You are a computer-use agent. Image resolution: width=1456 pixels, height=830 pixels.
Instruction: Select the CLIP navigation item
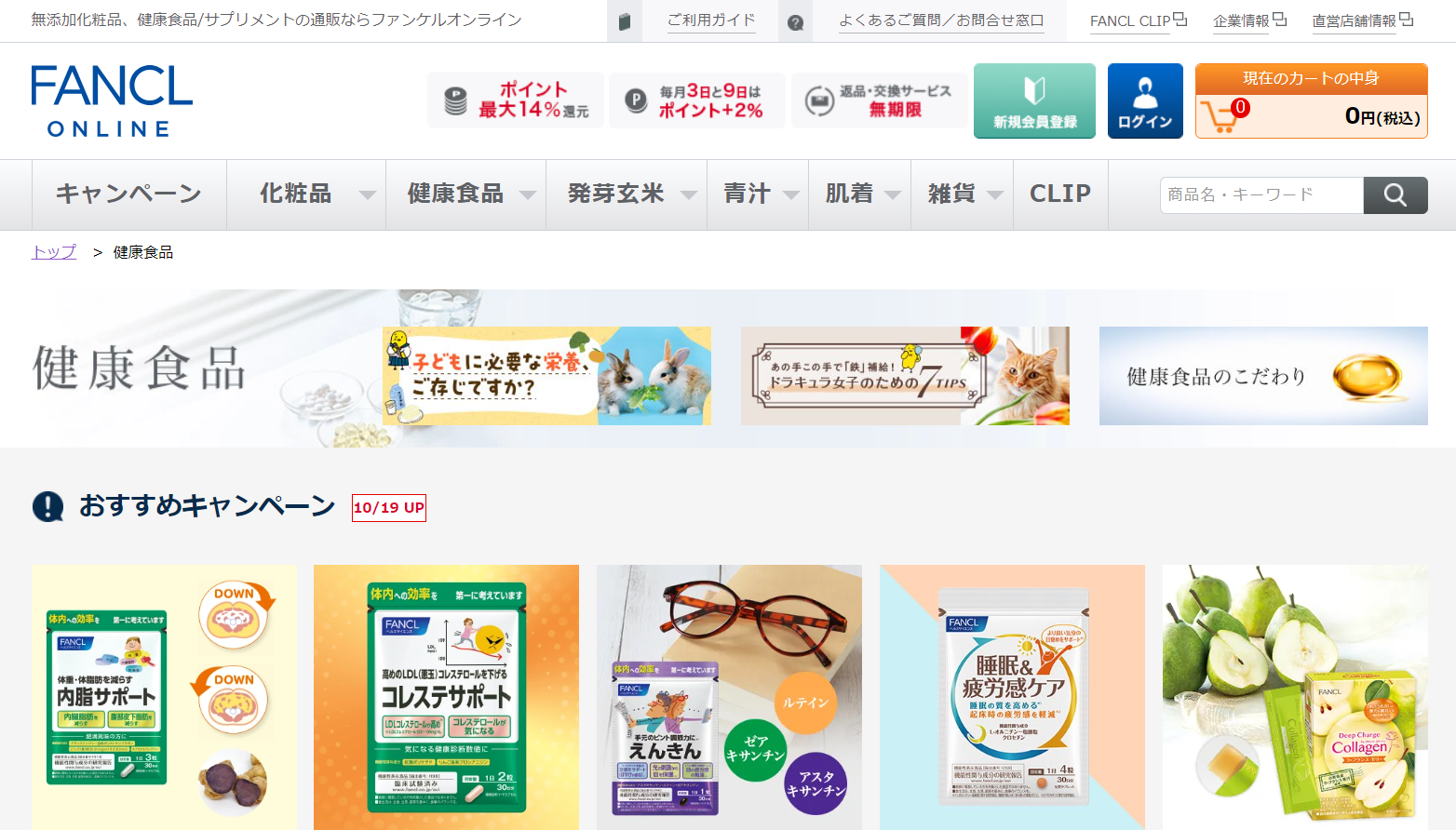[x=1060, y=194]
